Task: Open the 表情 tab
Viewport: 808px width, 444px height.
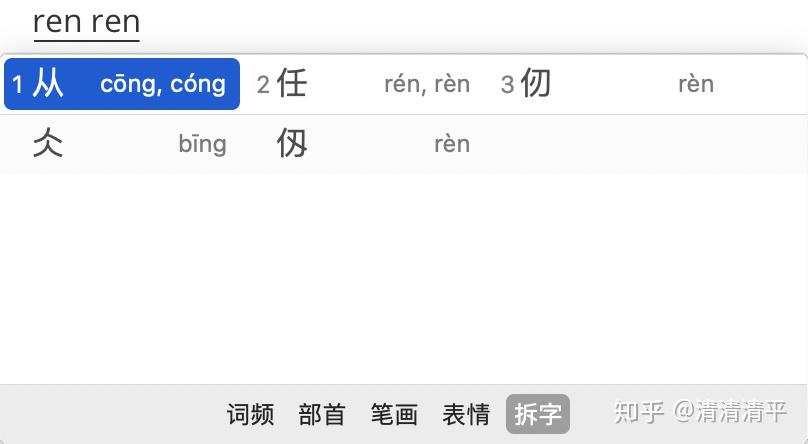Action: pyautogui.click(x=466, y=414)
